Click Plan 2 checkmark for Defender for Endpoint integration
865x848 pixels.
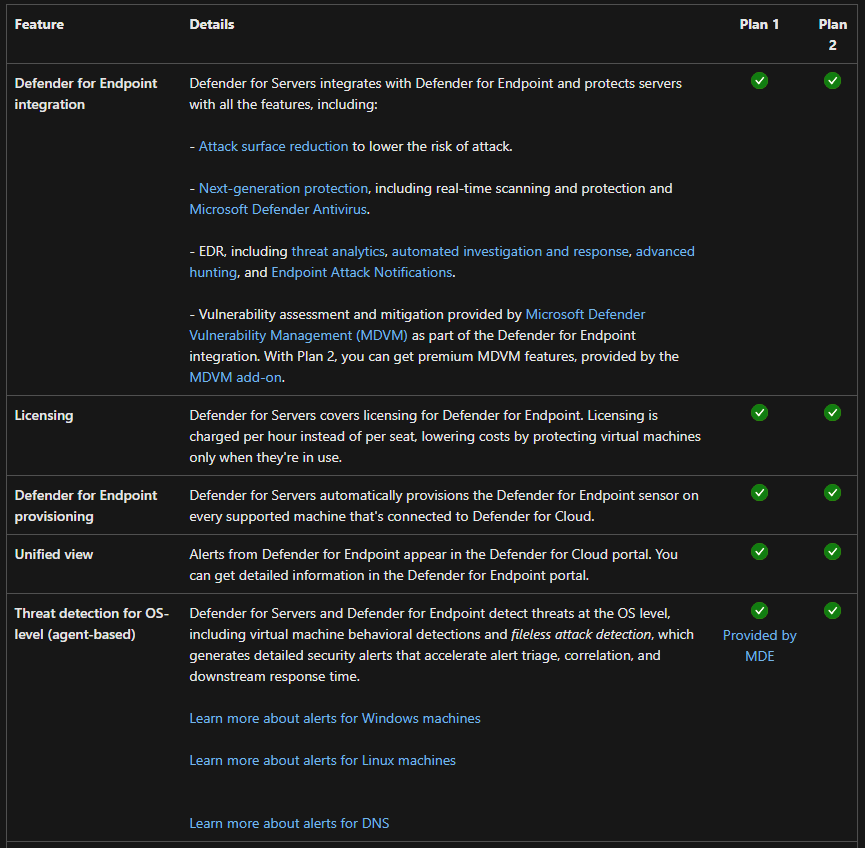832,81
